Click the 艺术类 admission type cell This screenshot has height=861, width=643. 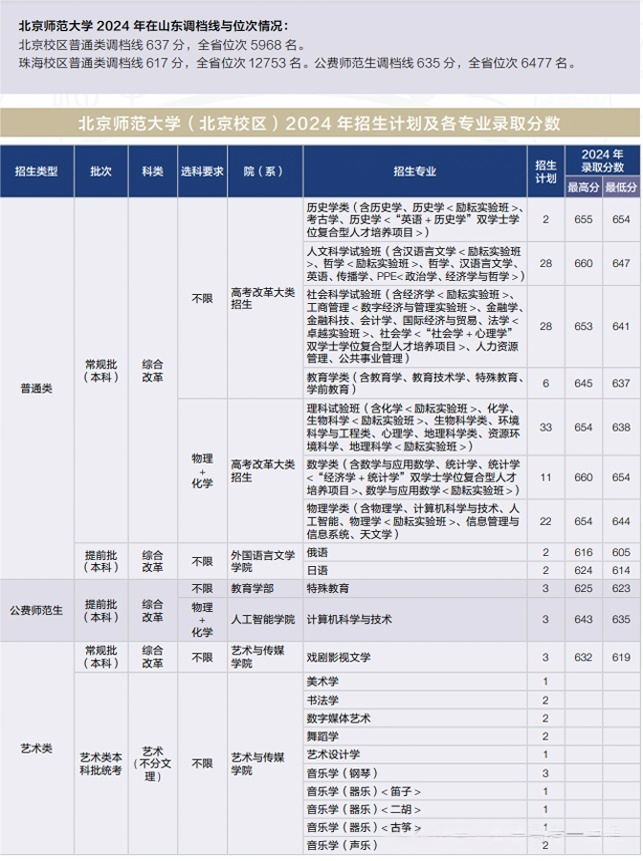(36, 748)
